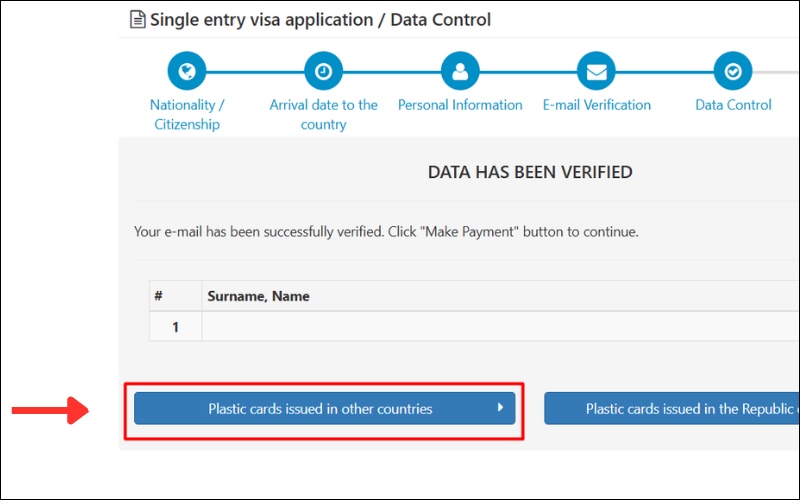Viewport: 800px width, 500px height.
Task: Open the 'Nationality / Citizenship' step label
Action: (x=187, y=114)
